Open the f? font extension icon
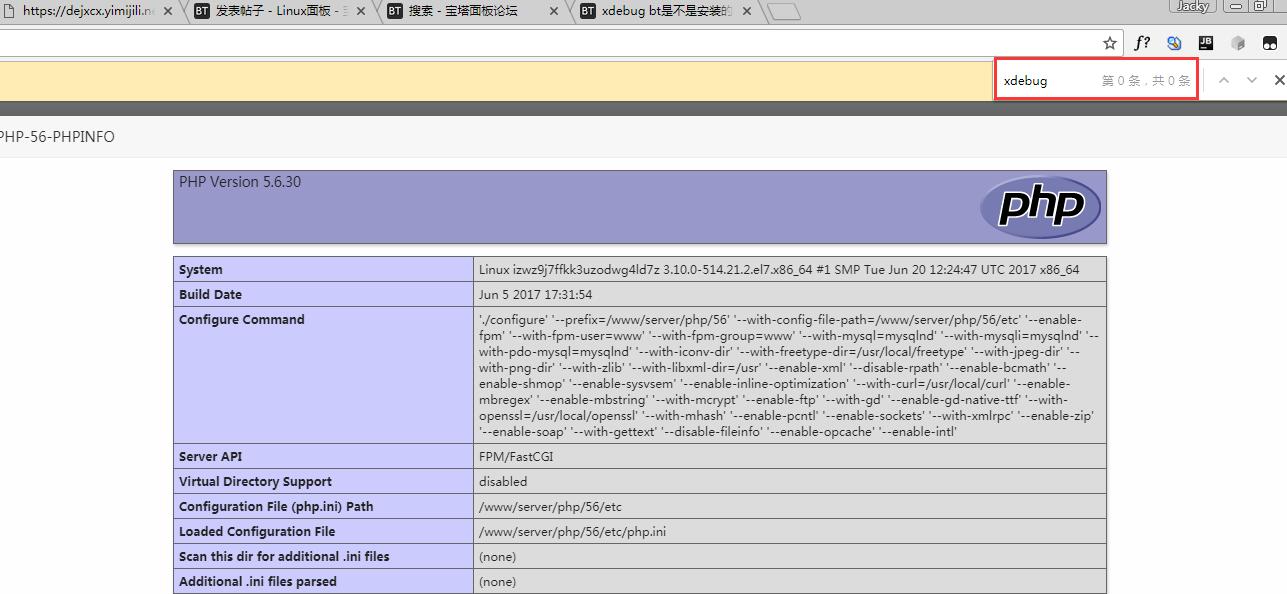1287x594 pixels. pos(1142,43)
